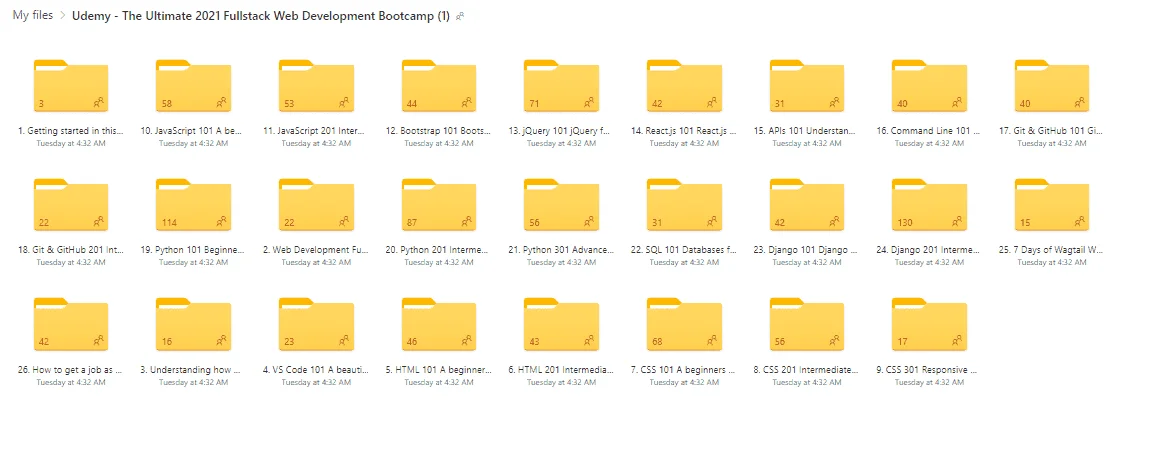Open the 6. HTML 201 folder icon

pos(562,324)
